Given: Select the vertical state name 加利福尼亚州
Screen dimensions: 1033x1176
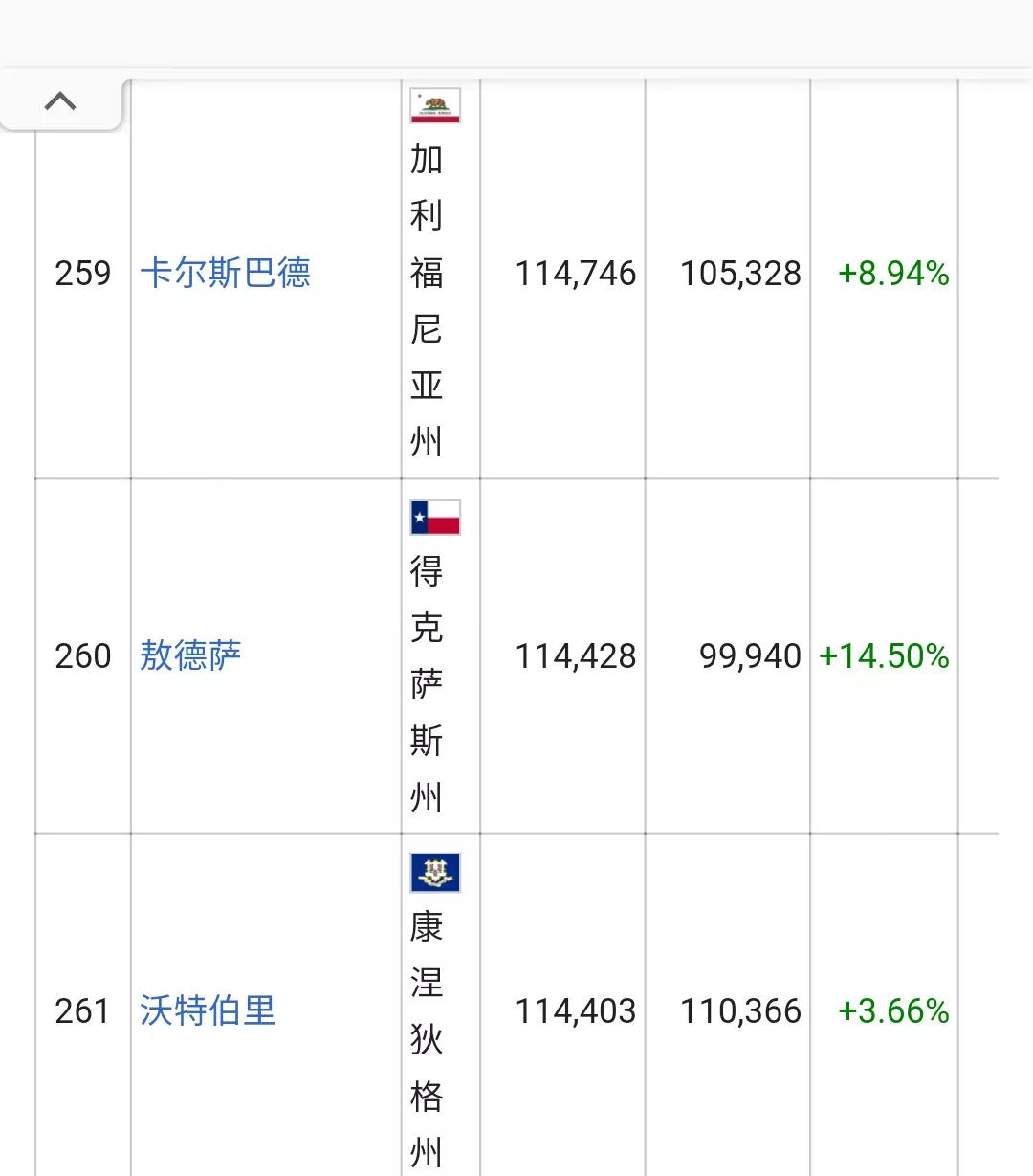Looking at the screenshot, I should (x=427, y=300).
